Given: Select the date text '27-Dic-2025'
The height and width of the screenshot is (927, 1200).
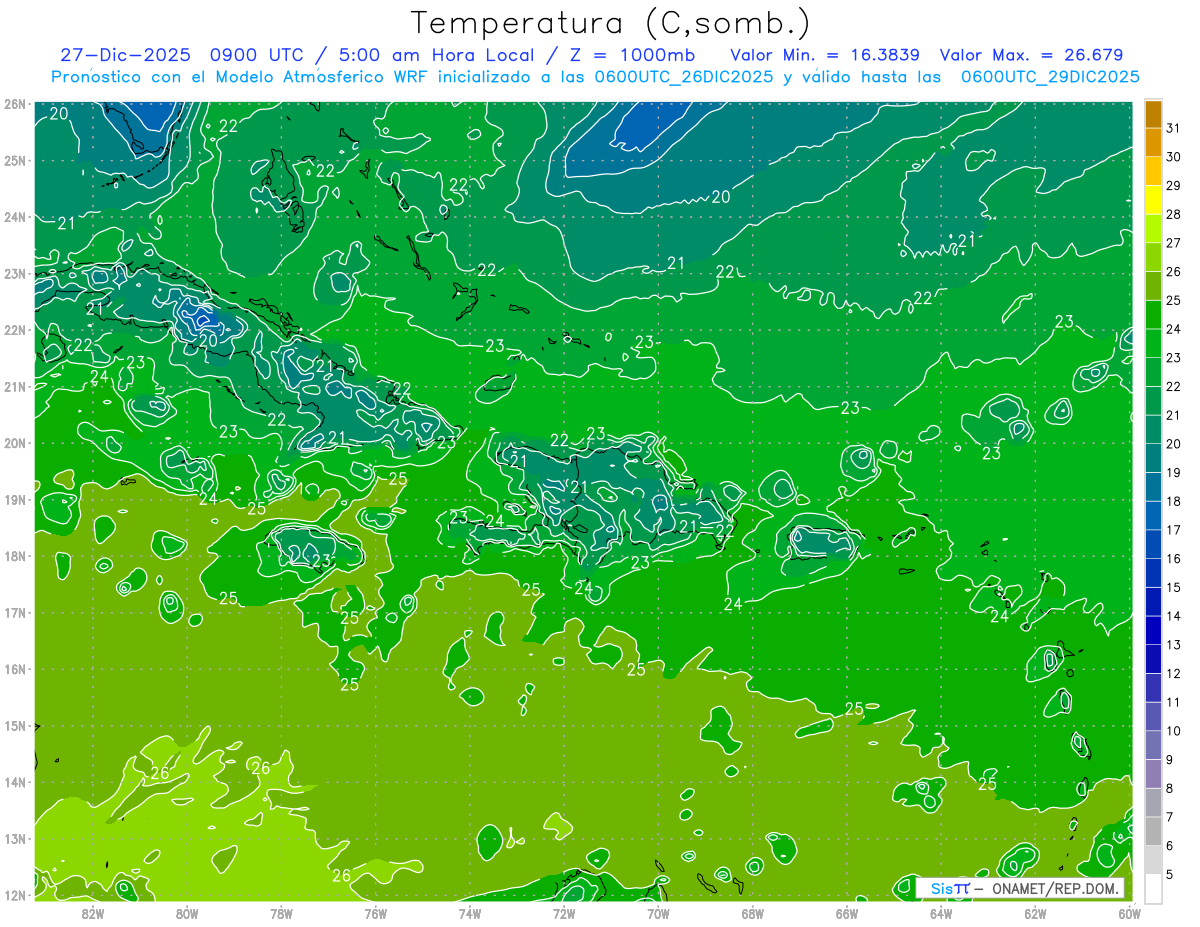Looking at the screenshot, I should click(x=127, y=55).
